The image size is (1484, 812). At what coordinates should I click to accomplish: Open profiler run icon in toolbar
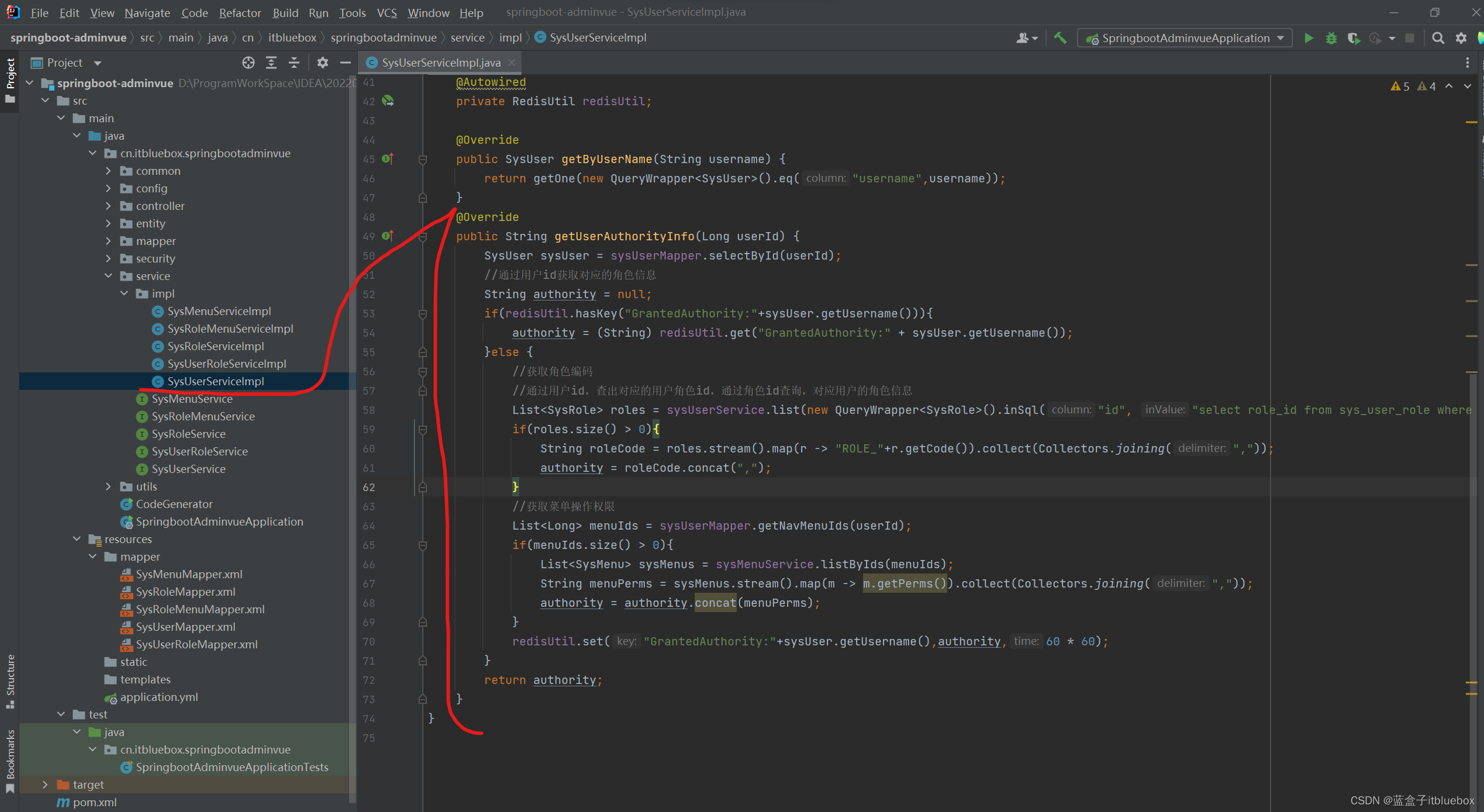pyautogui.click(x=1375, y=38)
